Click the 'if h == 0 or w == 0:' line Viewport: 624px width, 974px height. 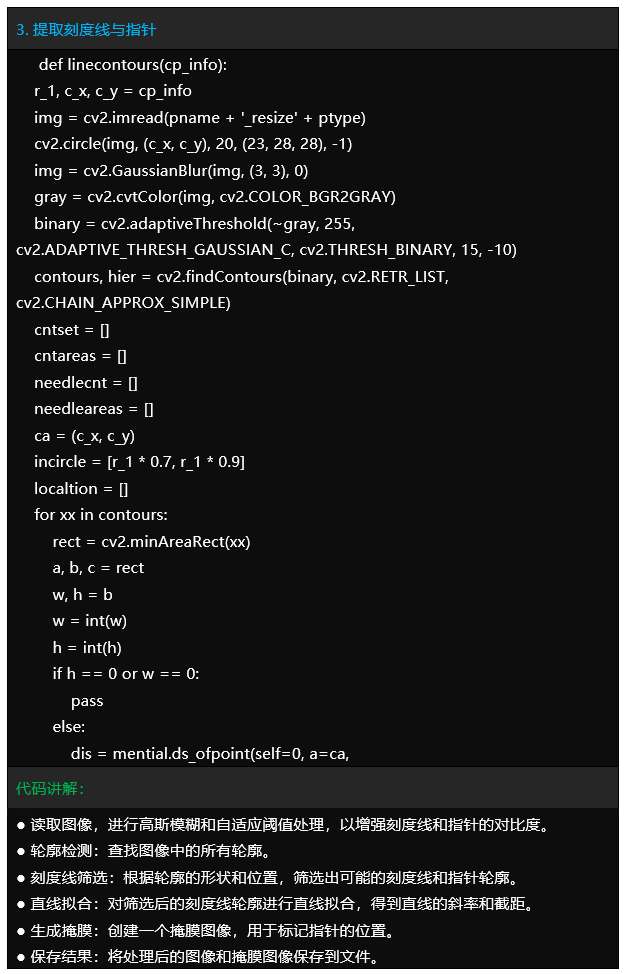tap(126, 674)
